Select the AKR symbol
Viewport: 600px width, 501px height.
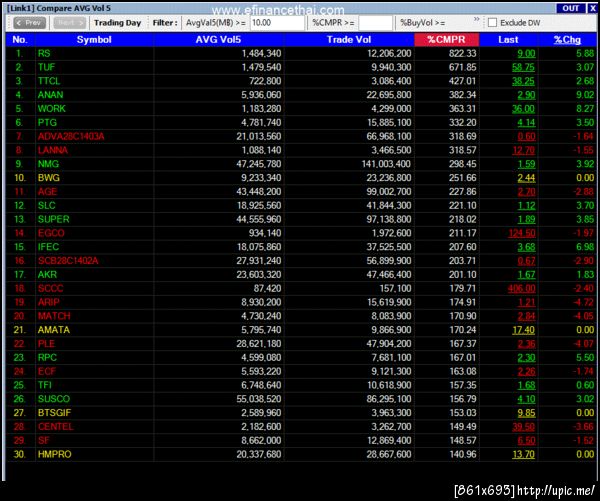click(47, 274)
